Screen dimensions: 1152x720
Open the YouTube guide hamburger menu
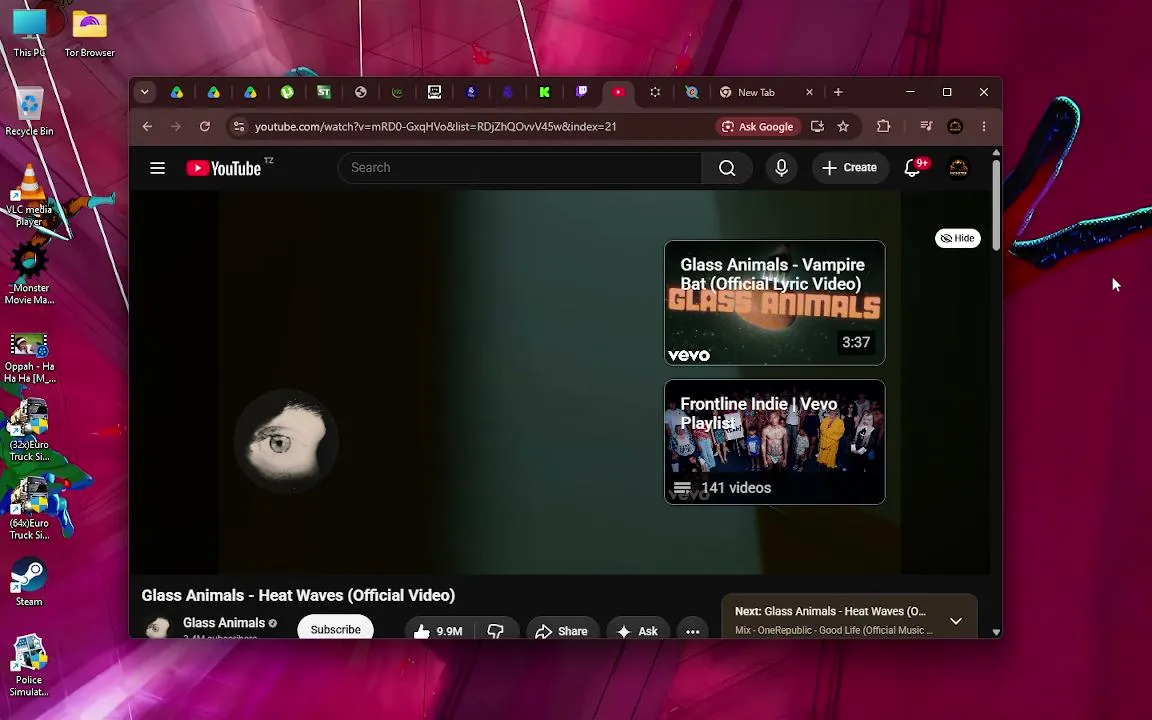tap(157, 168)
